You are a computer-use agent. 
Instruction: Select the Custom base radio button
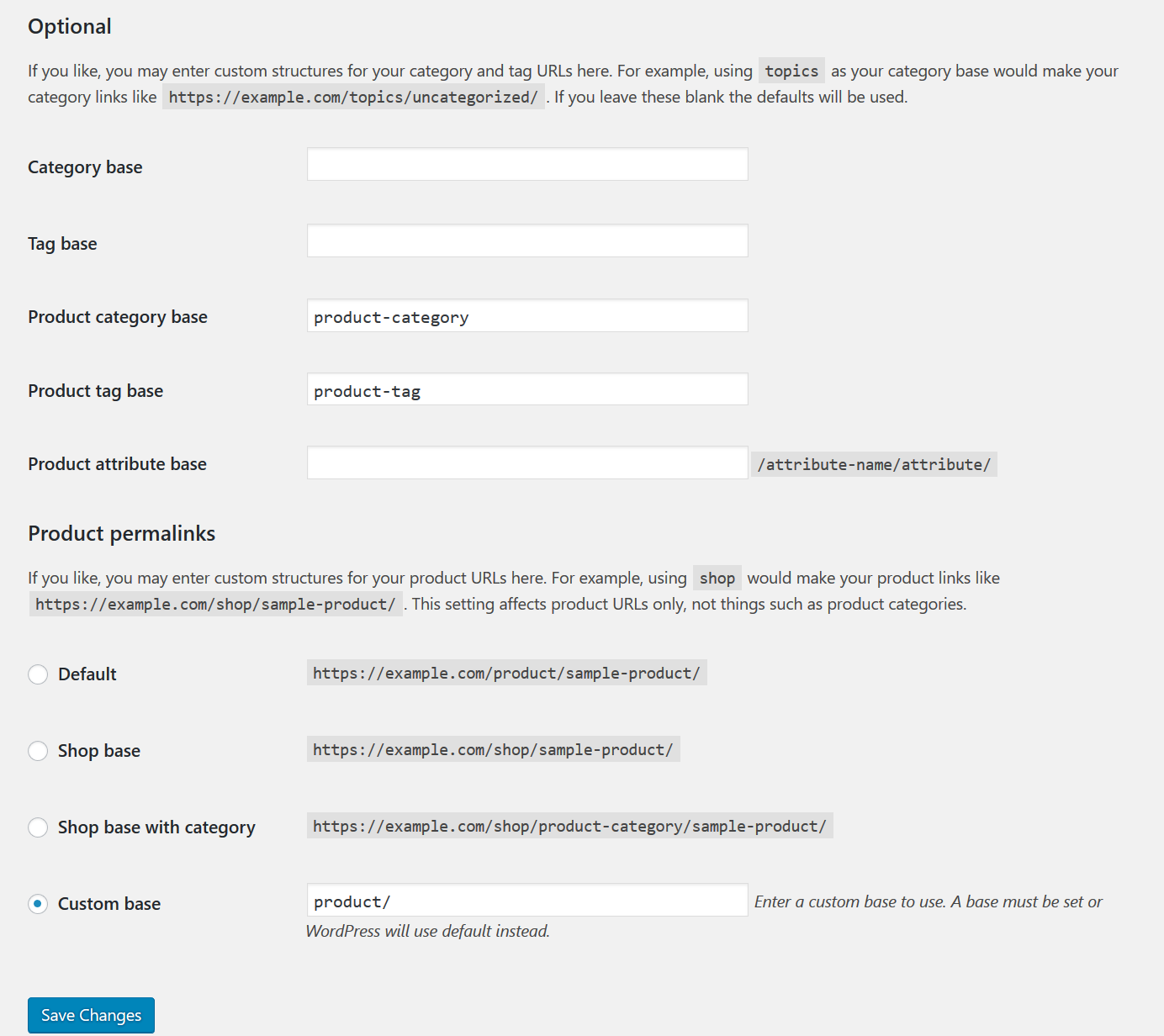point(38,904)
